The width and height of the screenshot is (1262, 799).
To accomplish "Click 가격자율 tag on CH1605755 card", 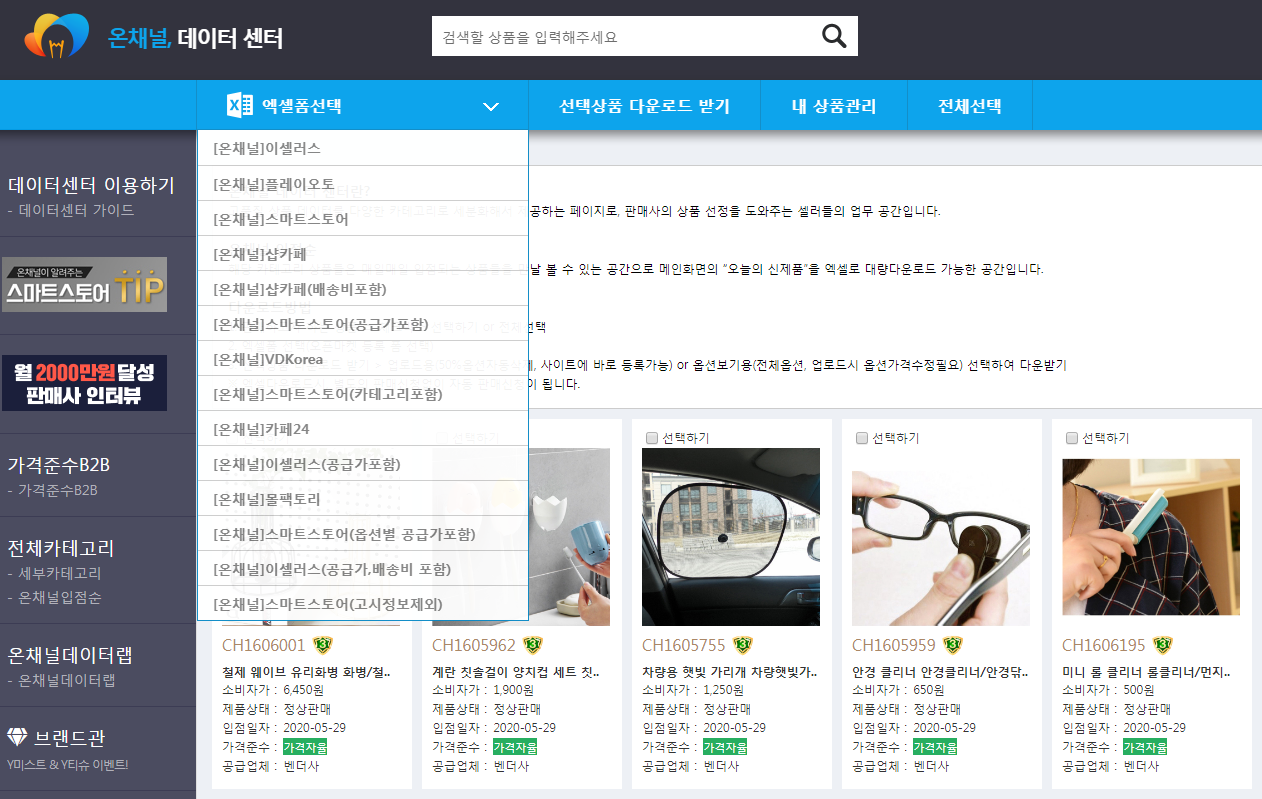I will pyautogui.click(x=725, y=747).
